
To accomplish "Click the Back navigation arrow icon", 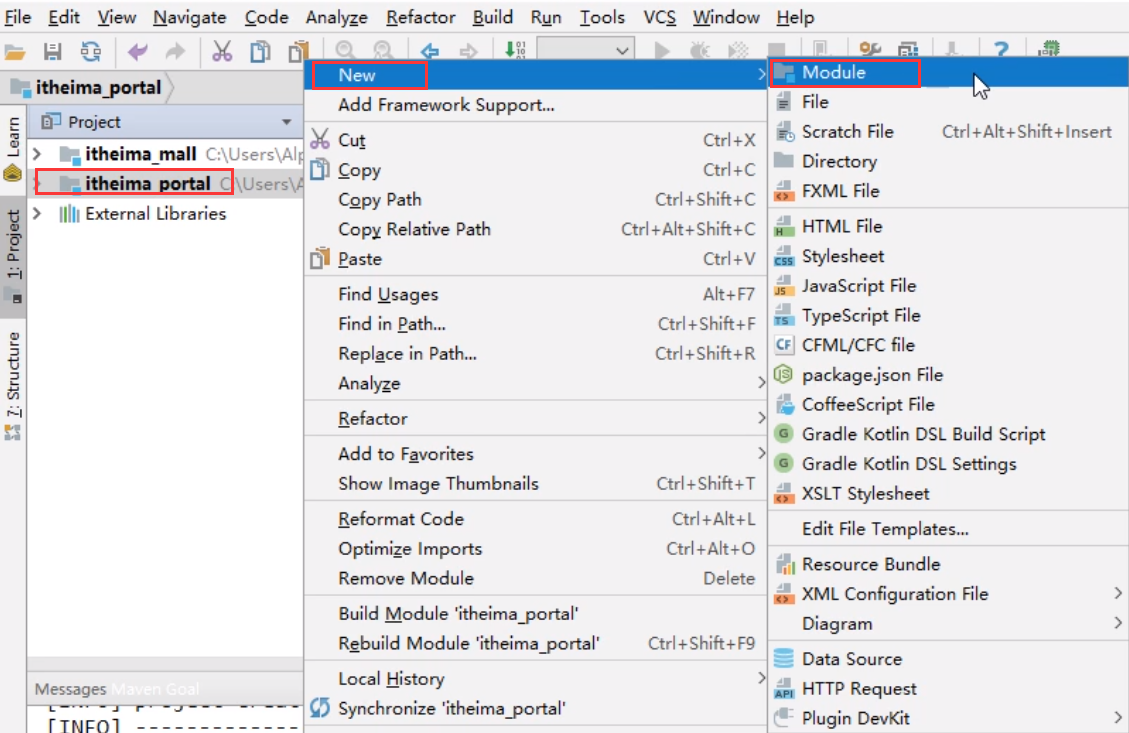I will 430,50.
